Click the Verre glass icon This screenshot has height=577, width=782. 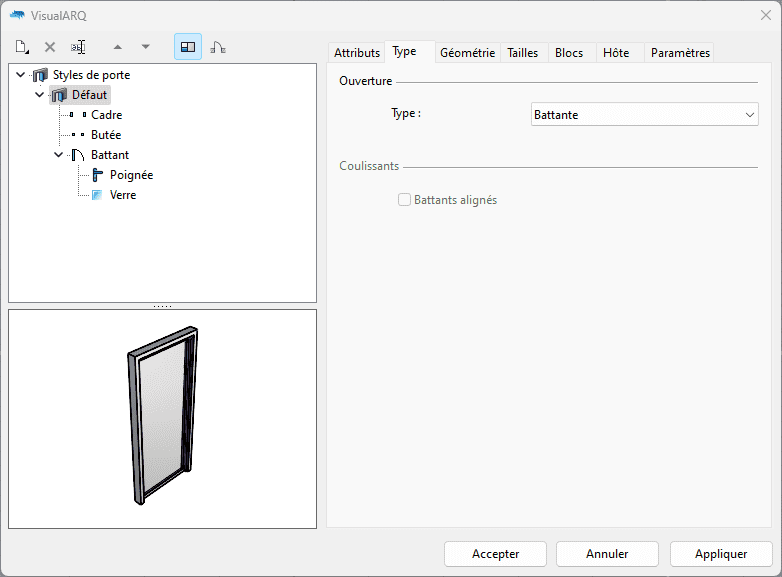tap(97, 194)
